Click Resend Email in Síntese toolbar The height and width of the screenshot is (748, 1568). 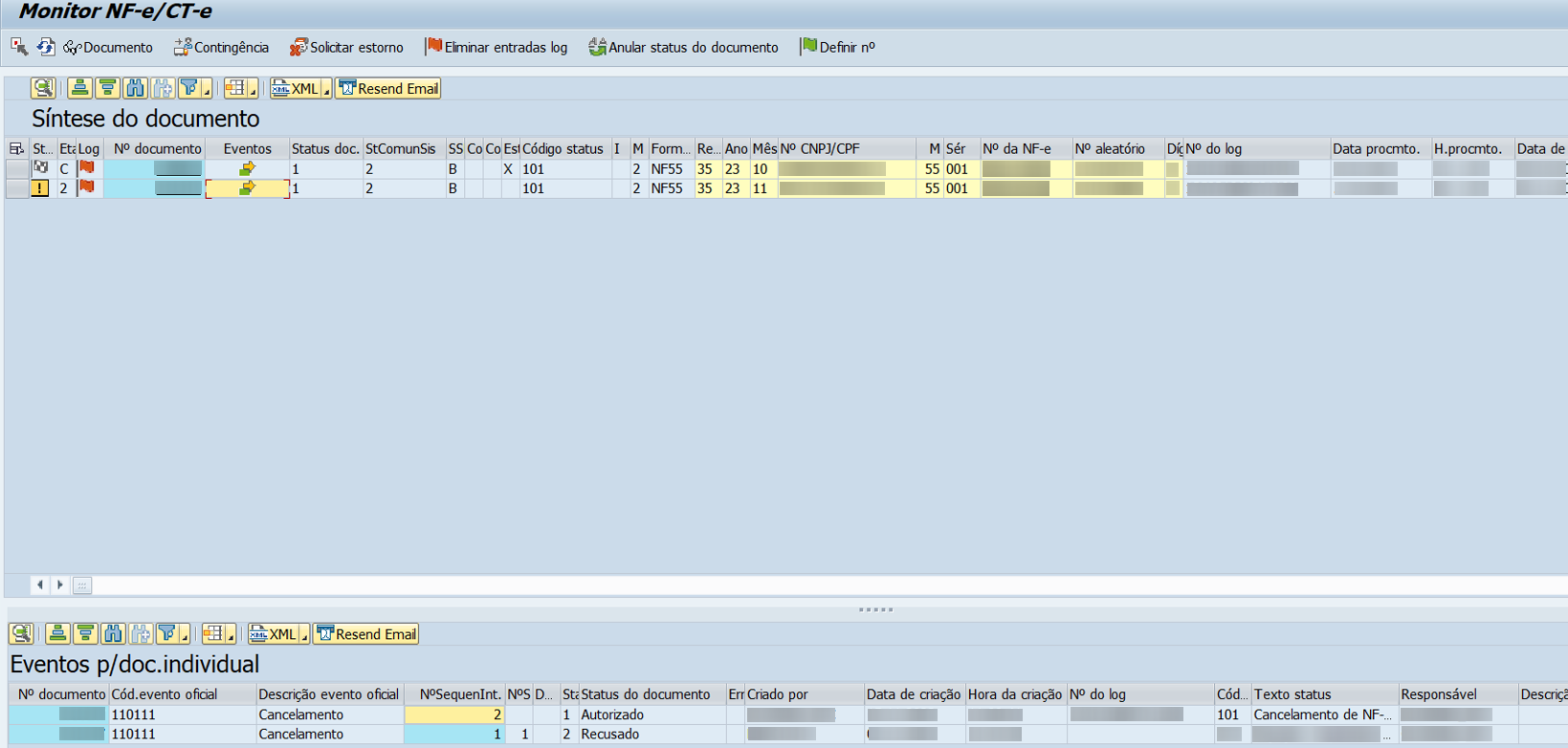tap(388, 88)
